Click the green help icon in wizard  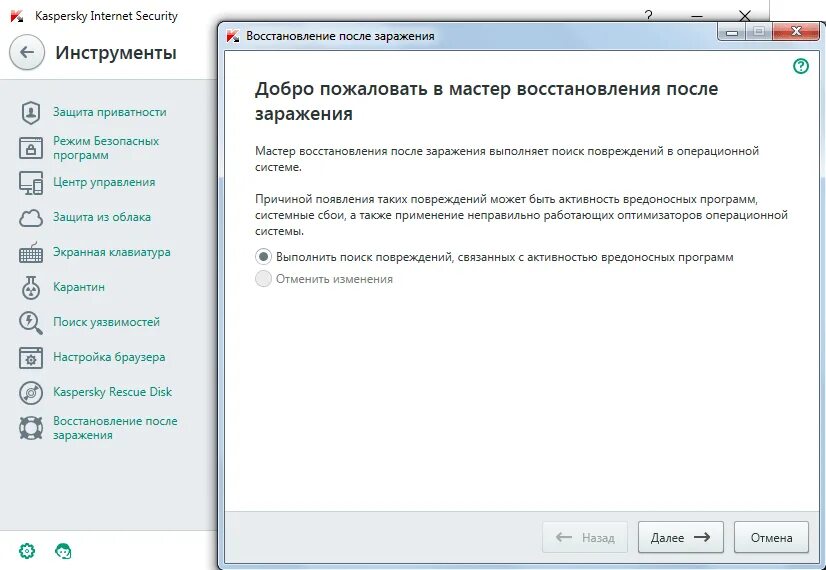point(801,66)
